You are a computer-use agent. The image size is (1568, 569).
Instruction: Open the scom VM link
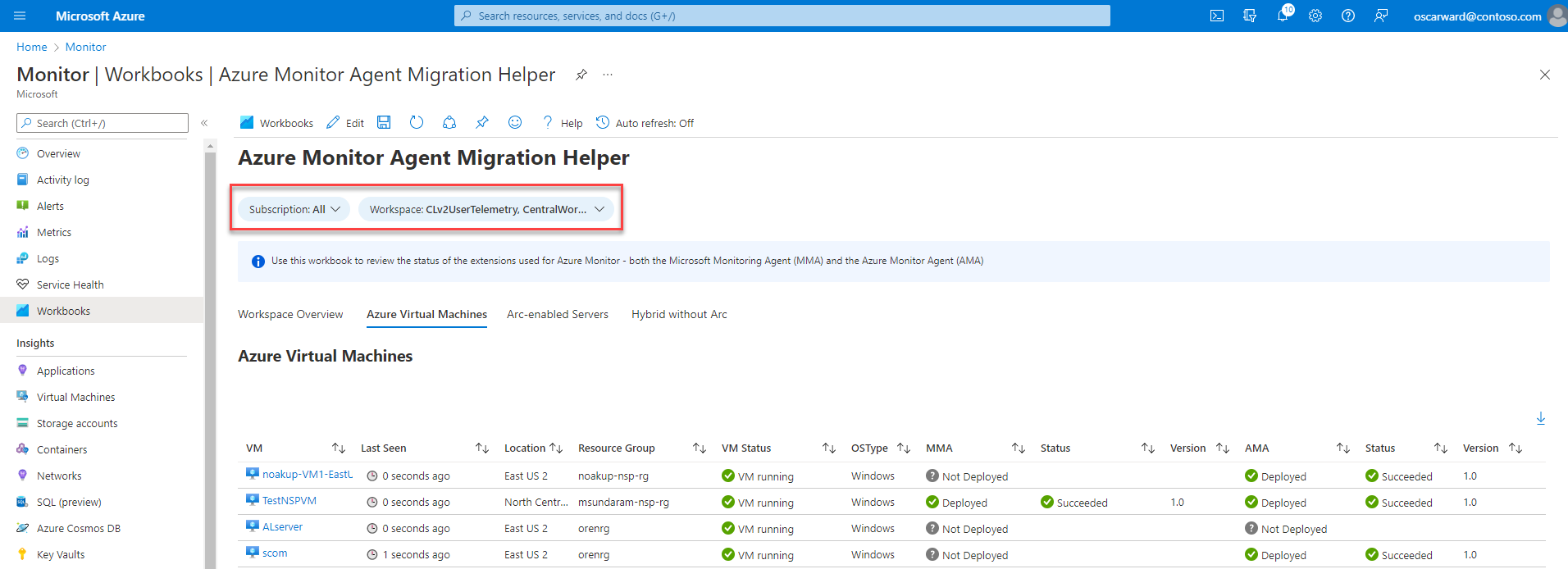click(275, 553)
